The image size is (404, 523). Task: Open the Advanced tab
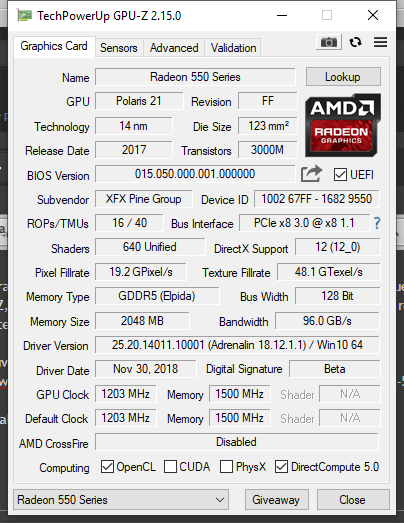[174, 48]
